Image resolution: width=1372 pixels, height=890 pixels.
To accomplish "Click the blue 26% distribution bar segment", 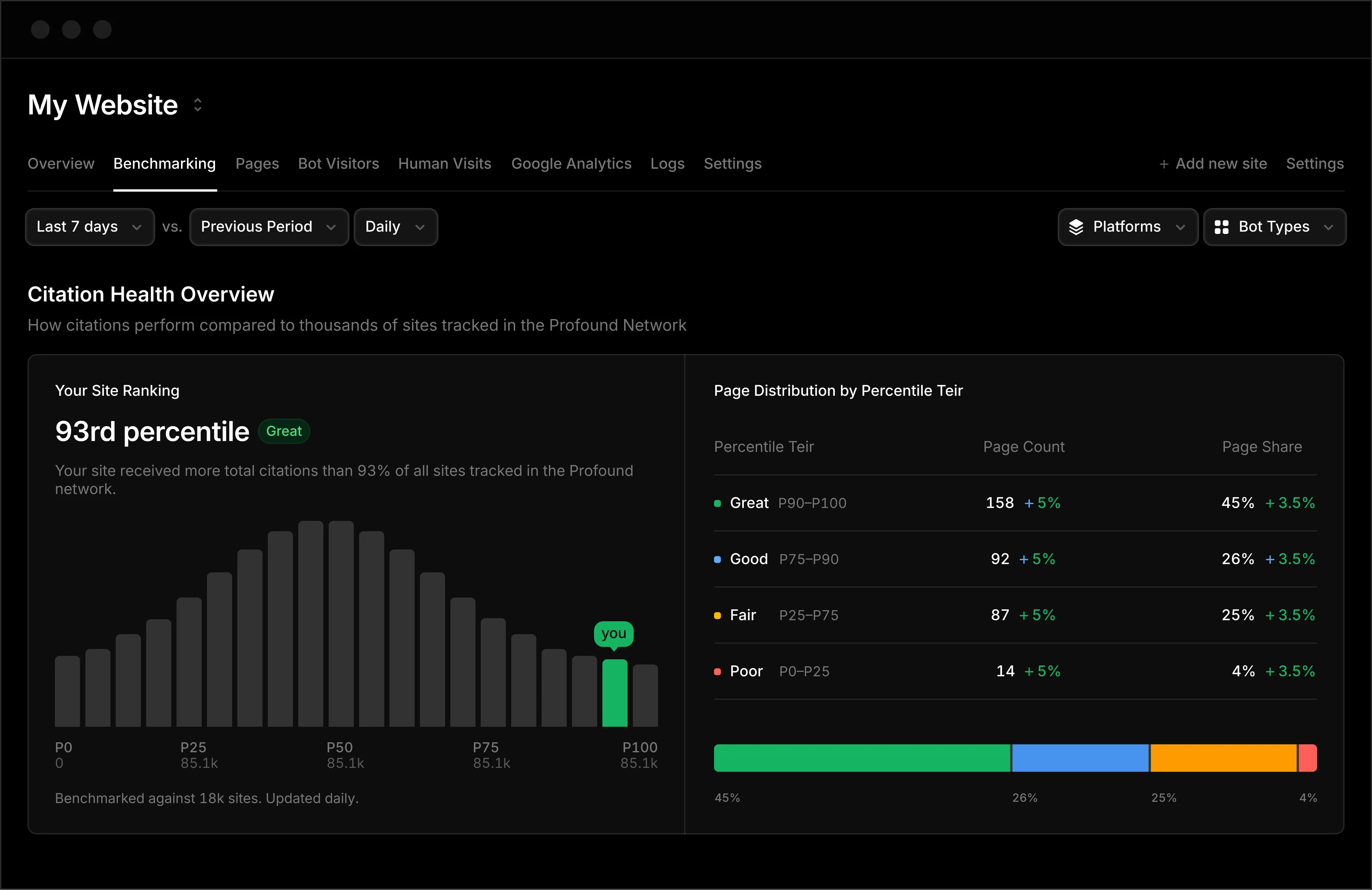I will [1080, 758].
